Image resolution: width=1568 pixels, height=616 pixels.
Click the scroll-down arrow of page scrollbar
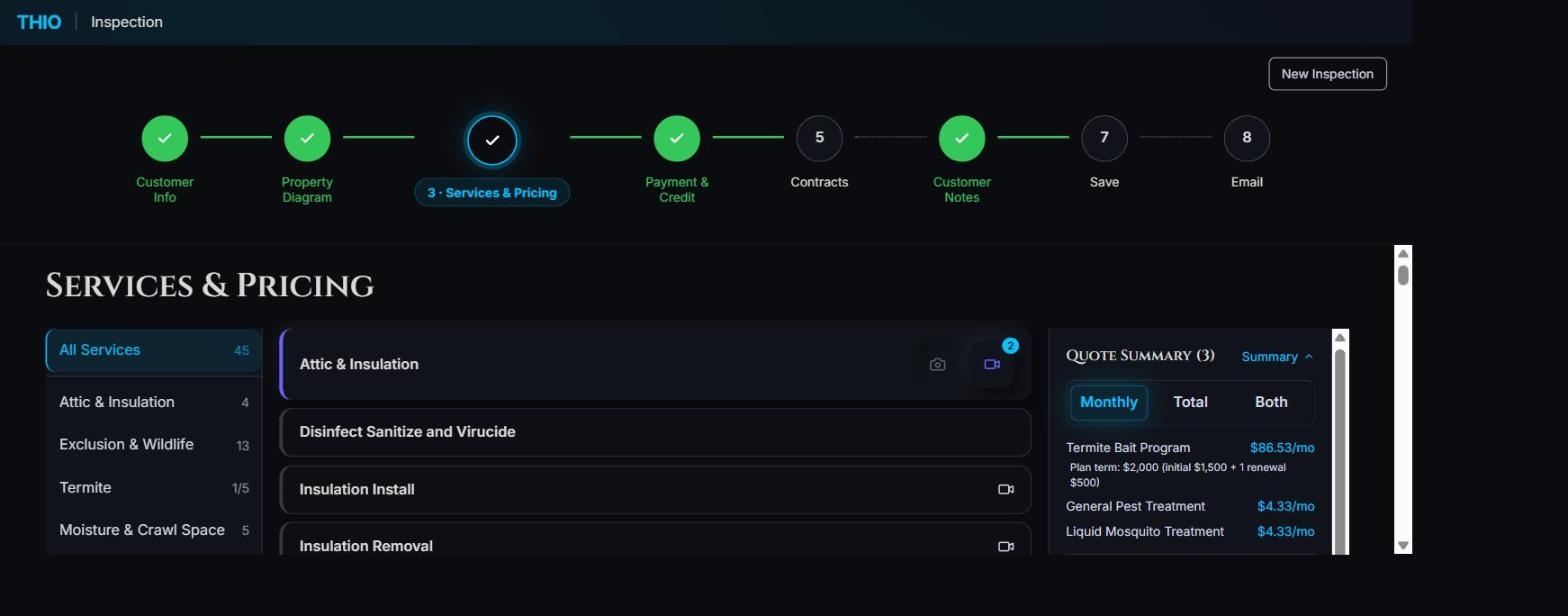[1403, 546]
